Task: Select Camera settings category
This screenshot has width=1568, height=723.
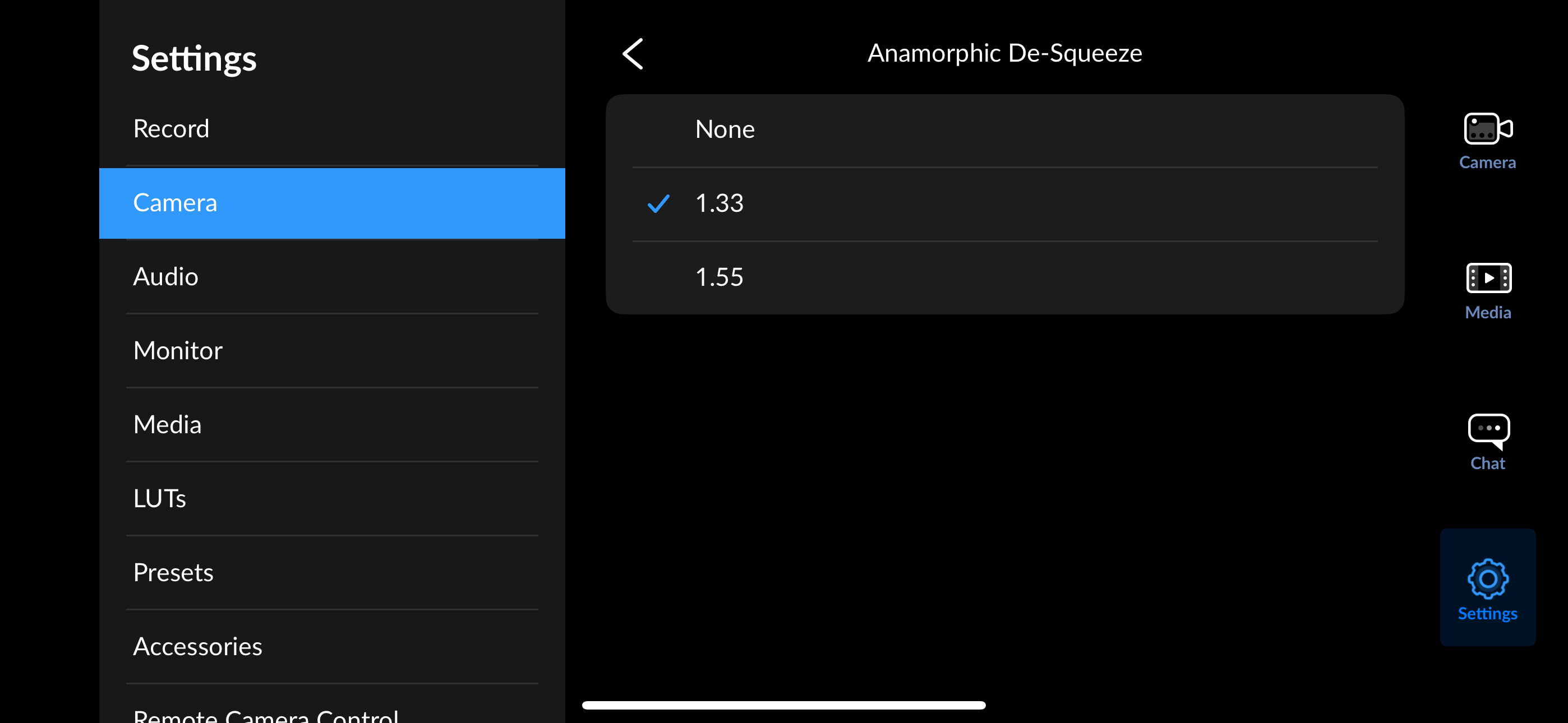Action: [x=332, y=203]
